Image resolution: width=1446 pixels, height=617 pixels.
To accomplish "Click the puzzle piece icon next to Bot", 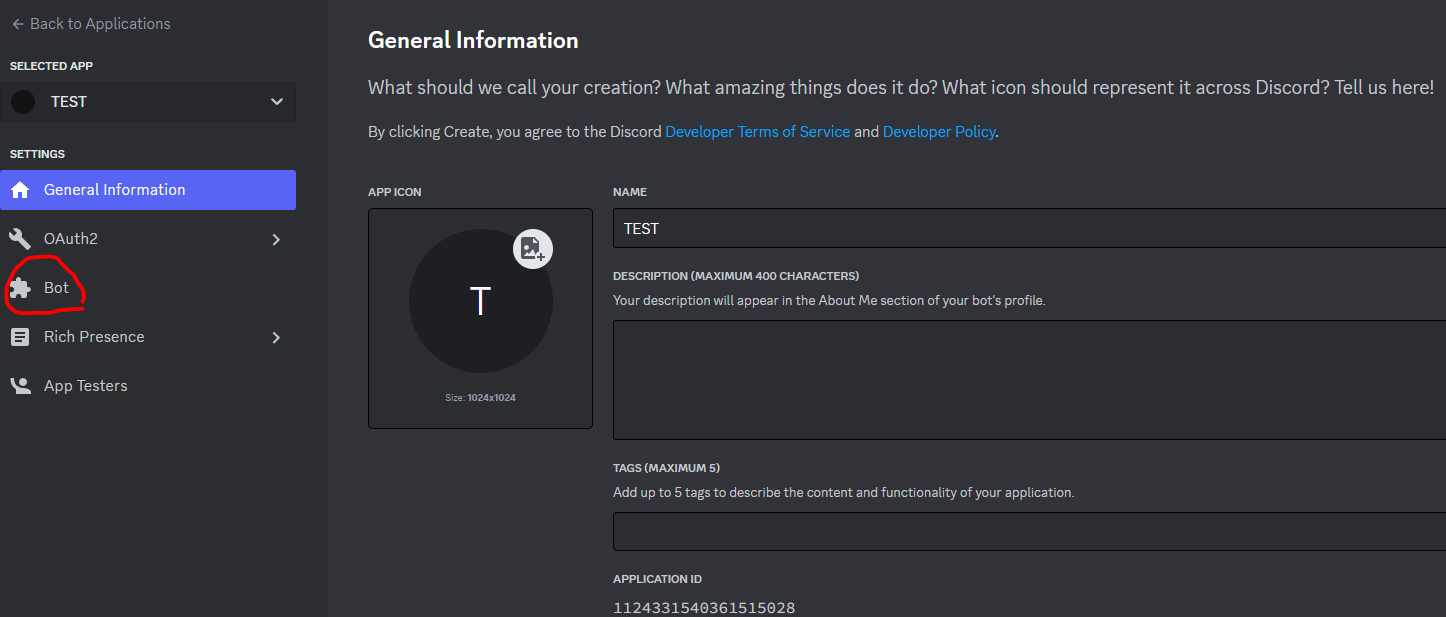I will (20, 288).
